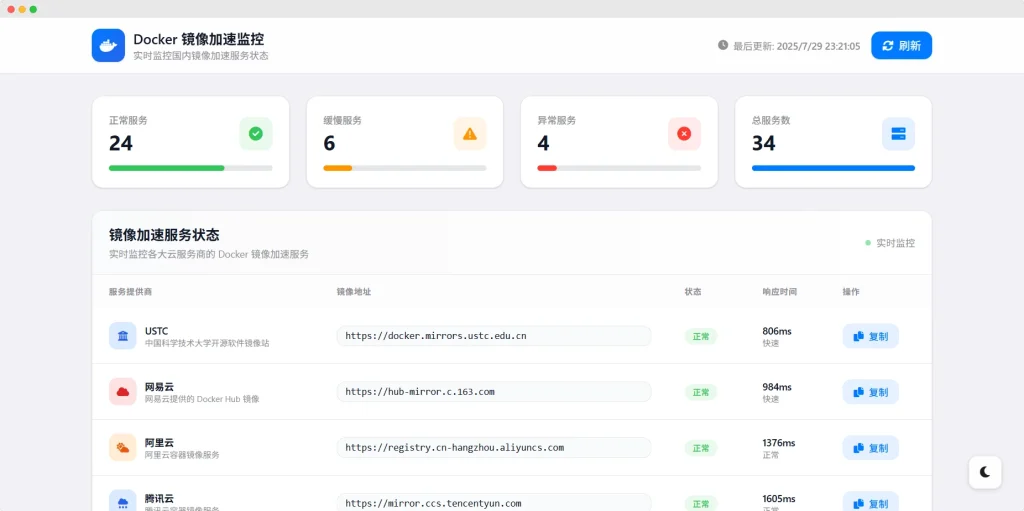Click the 刷新 refresh button

[x=901, y=45]
